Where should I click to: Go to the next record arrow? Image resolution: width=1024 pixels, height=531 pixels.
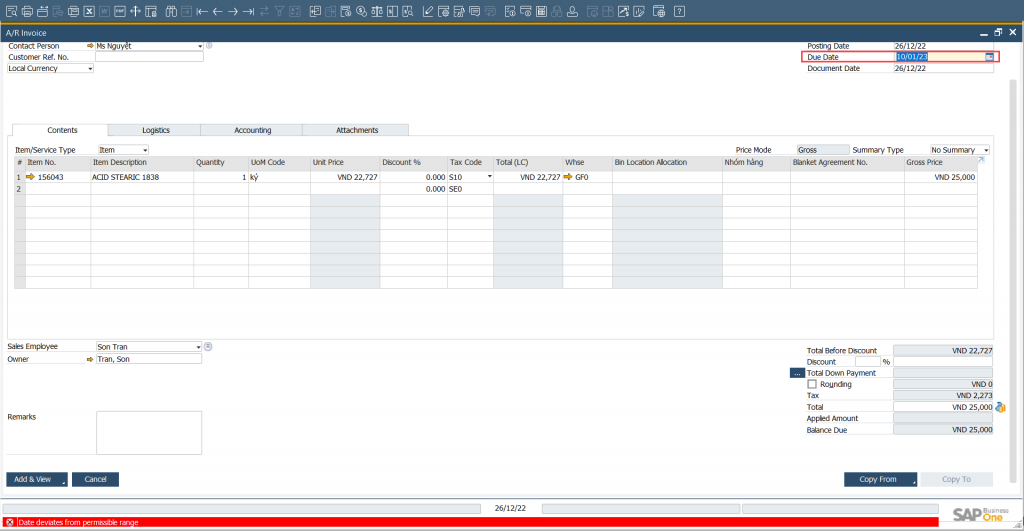click(x=233, y=11)
